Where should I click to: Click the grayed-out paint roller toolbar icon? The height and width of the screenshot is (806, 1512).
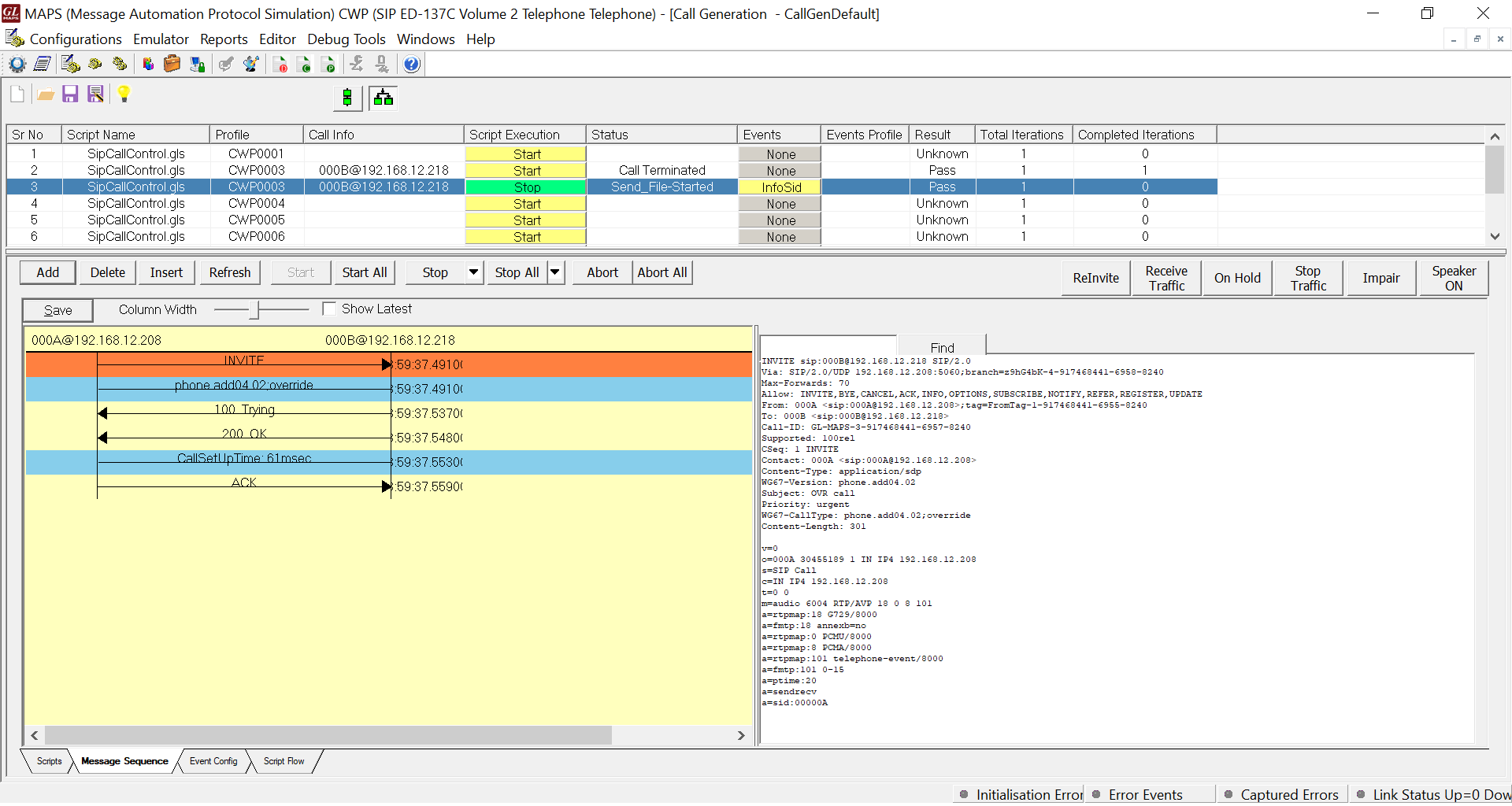[x=226, y=65]
